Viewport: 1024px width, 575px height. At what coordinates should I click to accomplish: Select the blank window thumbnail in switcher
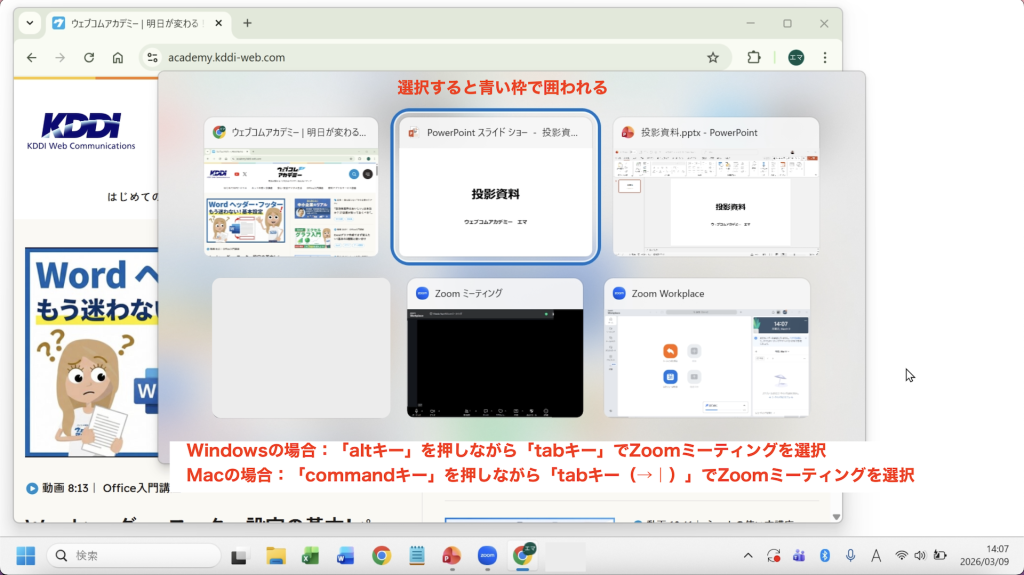coord(301,348)
